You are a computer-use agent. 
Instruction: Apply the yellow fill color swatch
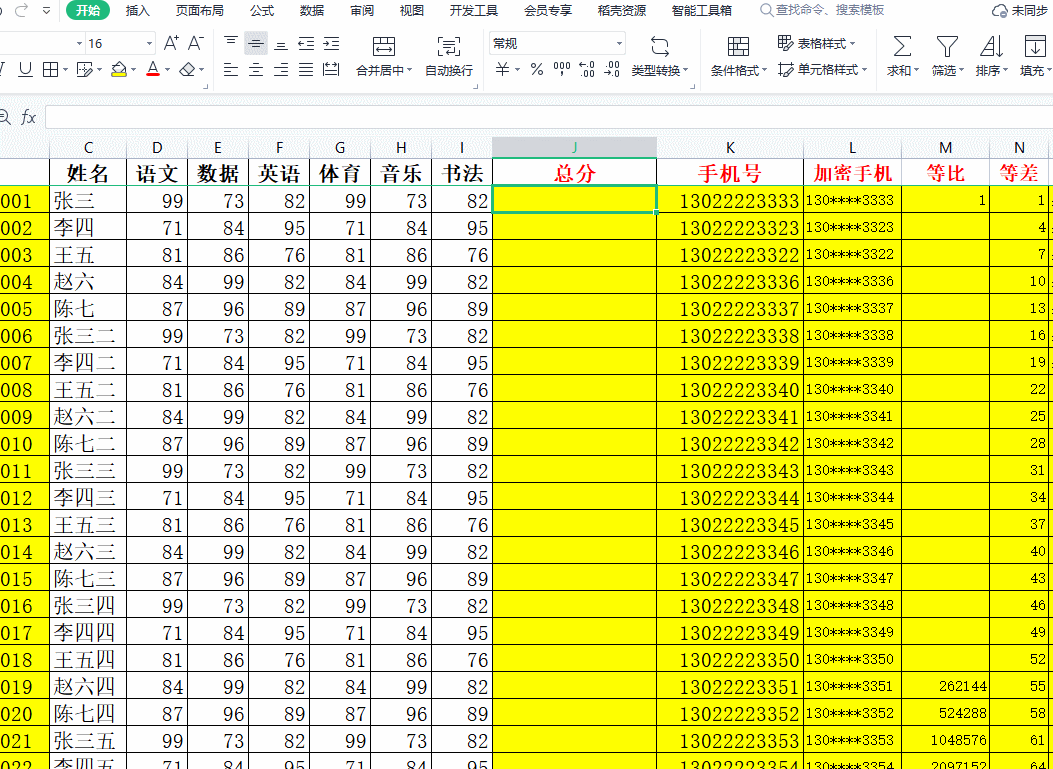click(x=119, y=69)
